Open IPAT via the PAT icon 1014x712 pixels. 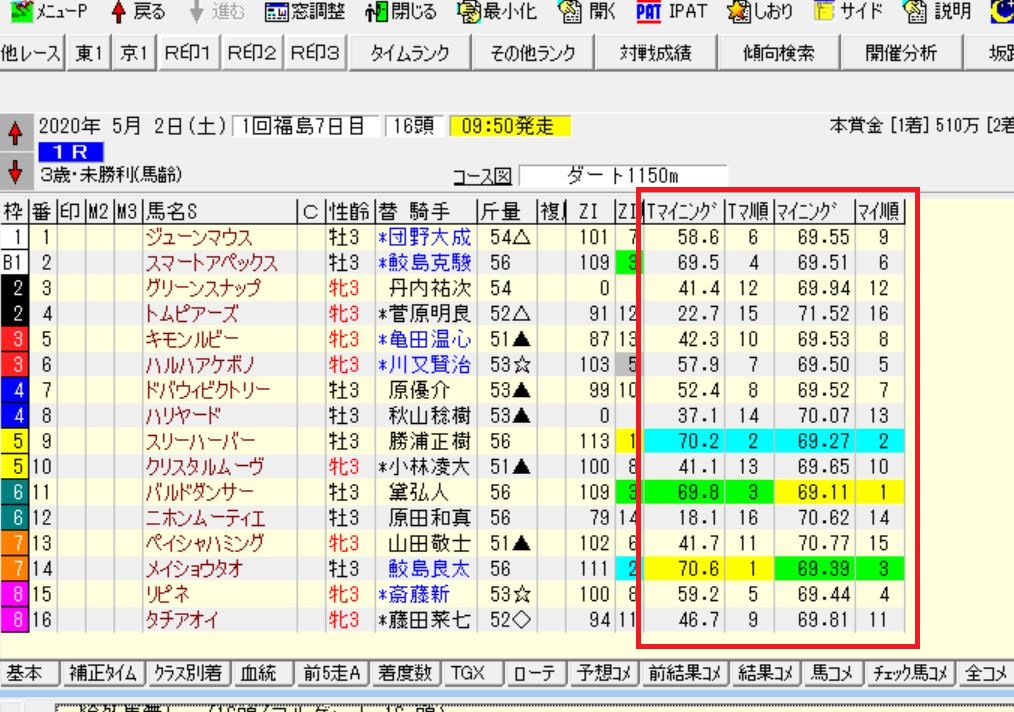coord(649,12)
